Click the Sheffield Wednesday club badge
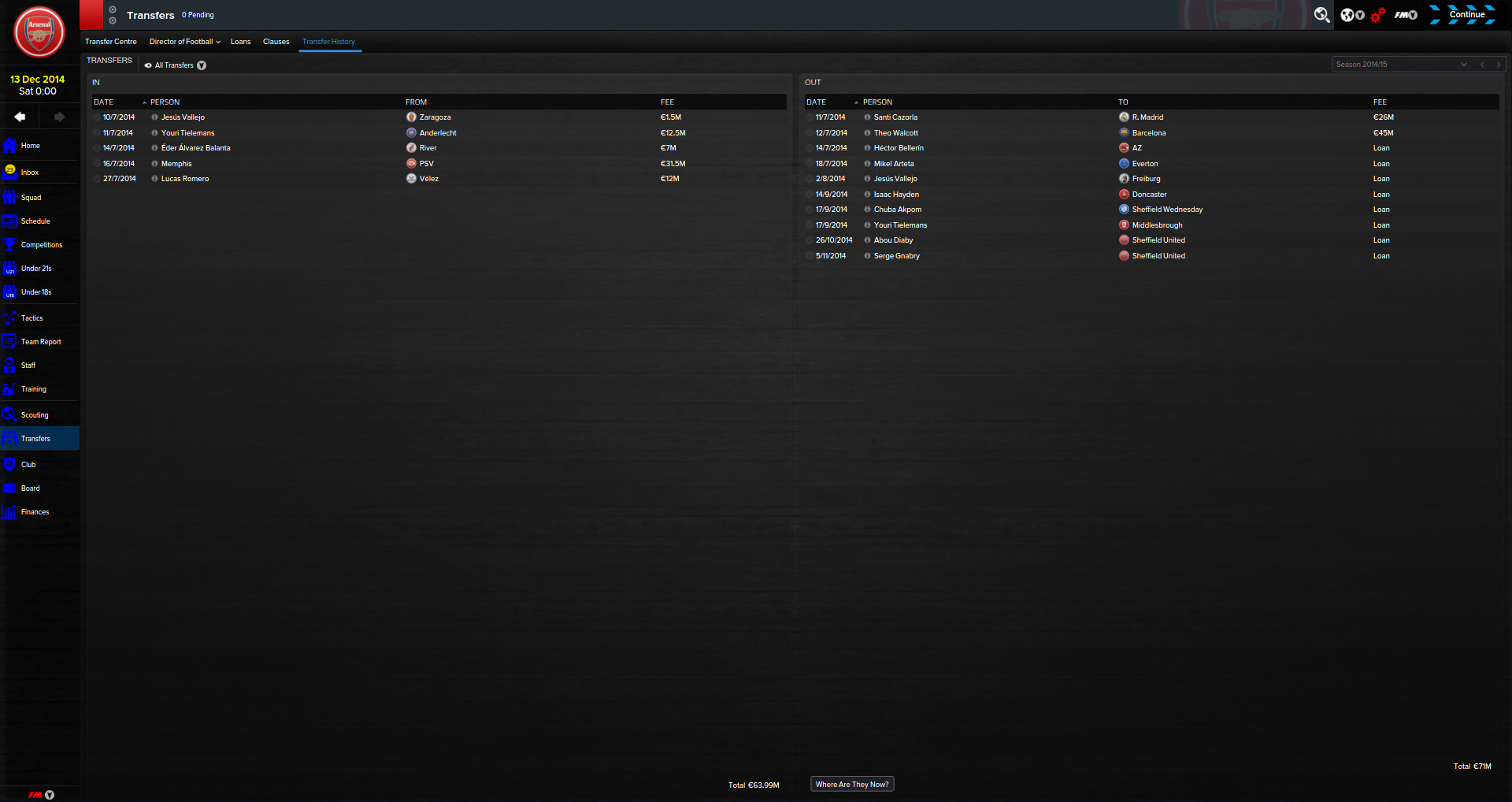Screen dimensions: 1512x802 (1124, 210)
